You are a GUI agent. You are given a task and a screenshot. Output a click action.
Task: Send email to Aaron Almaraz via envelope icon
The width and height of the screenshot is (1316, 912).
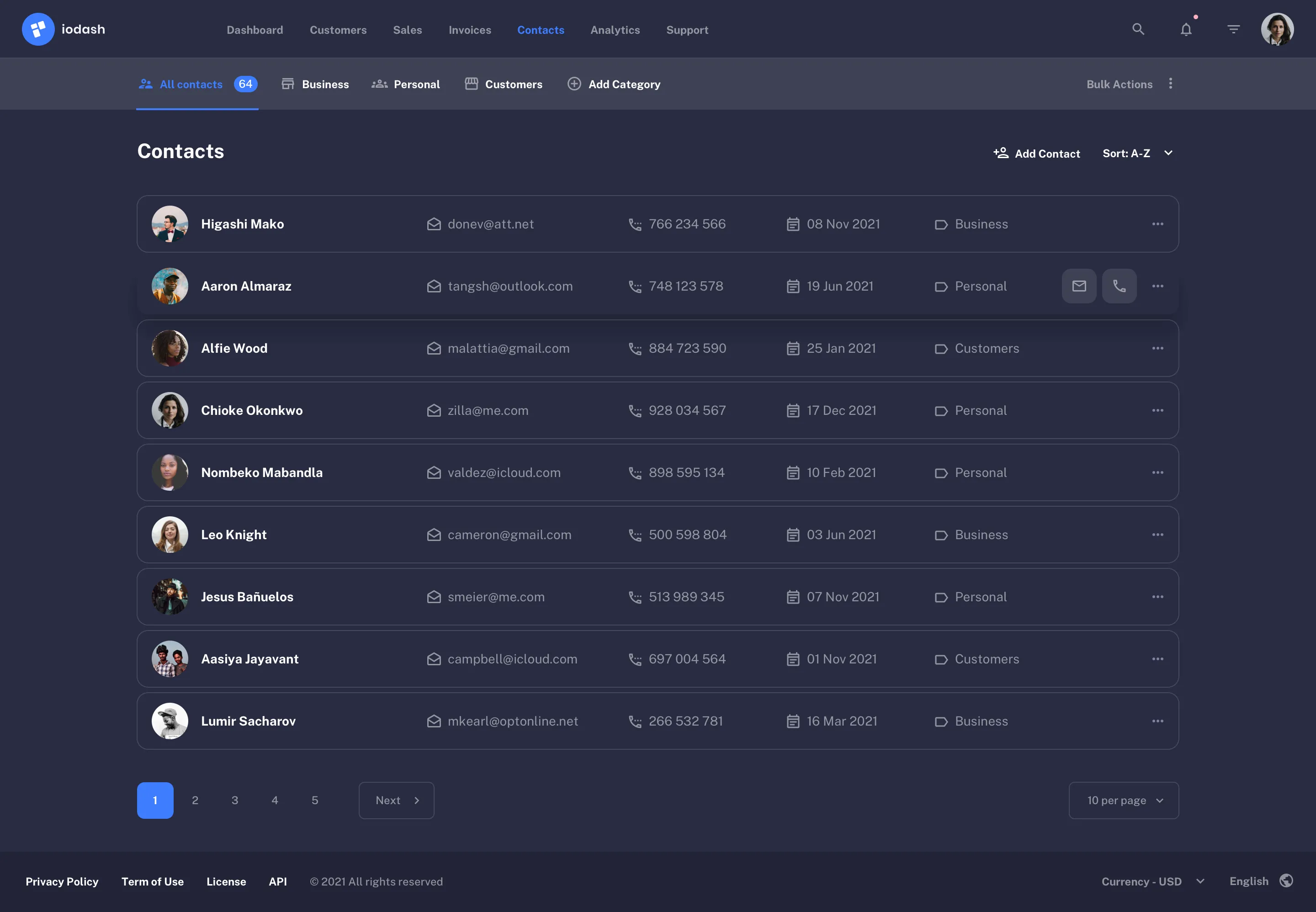[1078, 286]
